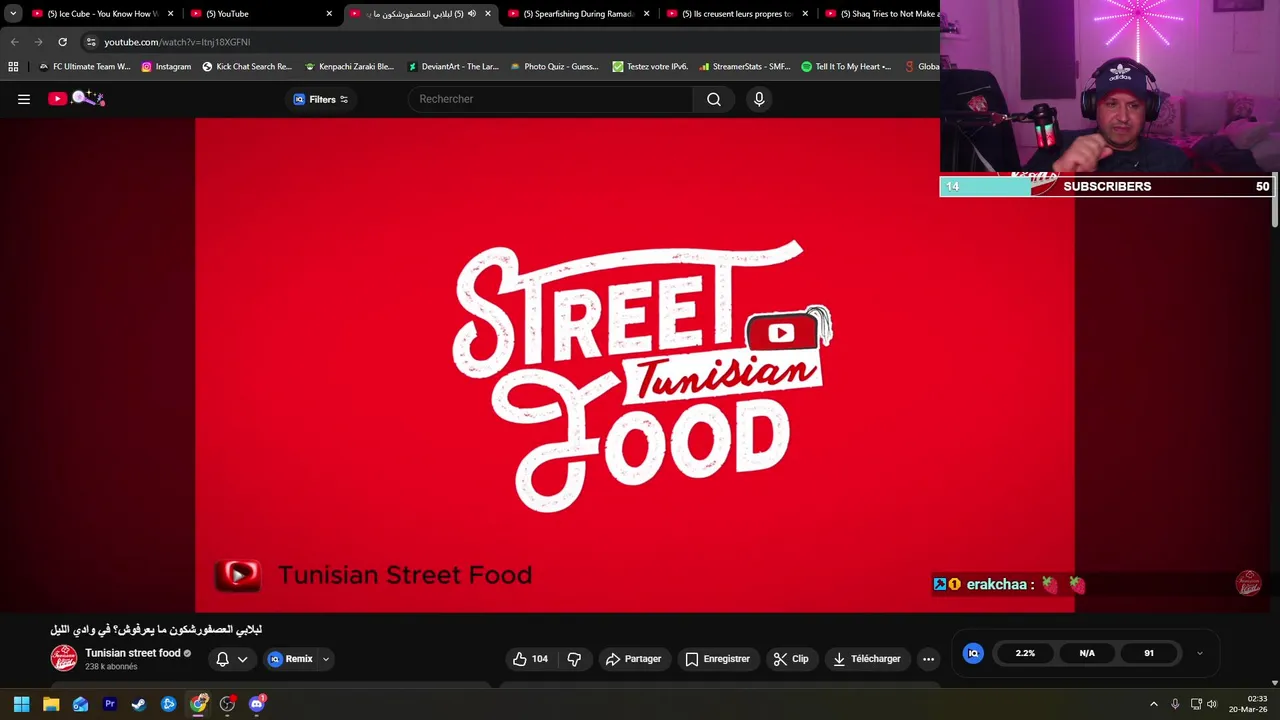The width and height of the screenshot is (1280, 720).
Task: Close the currently playing Arabic video tab
Action: click(x=488, y=14)
